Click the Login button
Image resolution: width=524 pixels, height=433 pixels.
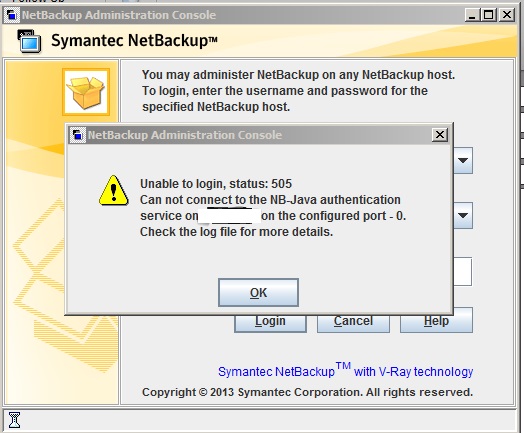click(x=270, y=323)
